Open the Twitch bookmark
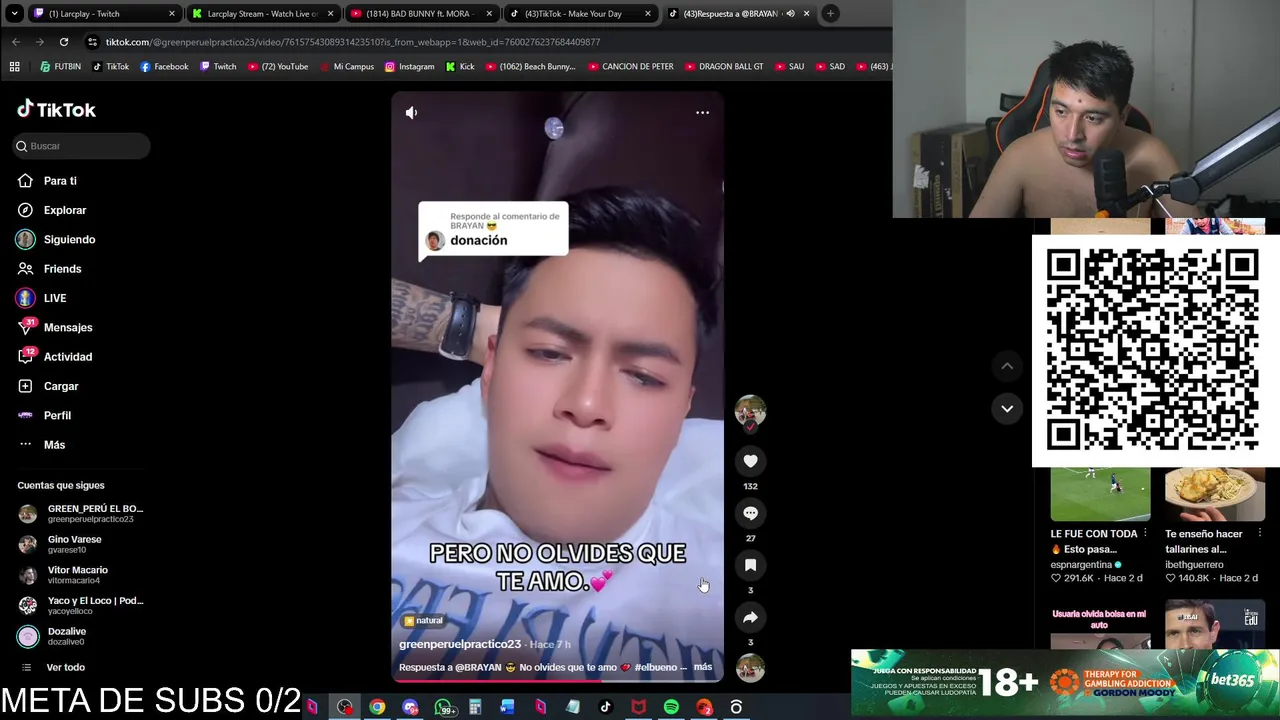This screenshot has width=1280, height=720. coord(218,67)
